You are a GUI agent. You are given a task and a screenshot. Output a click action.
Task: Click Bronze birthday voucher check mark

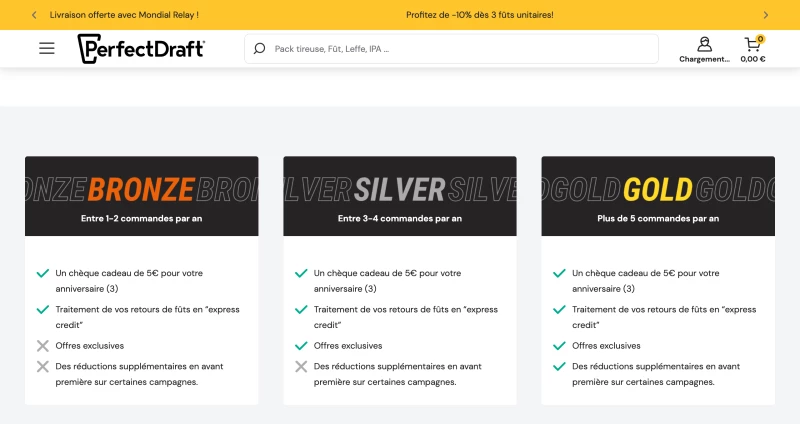43,273
